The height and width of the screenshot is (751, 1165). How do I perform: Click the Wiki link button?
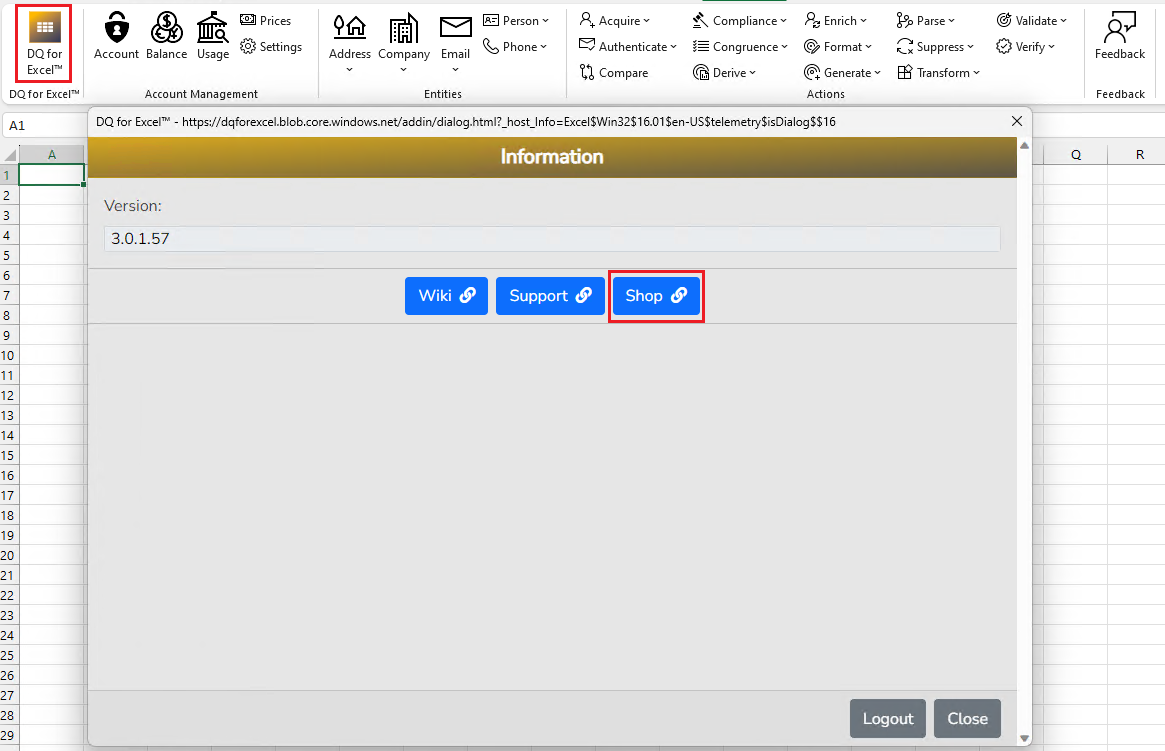(x=447, y=296)
